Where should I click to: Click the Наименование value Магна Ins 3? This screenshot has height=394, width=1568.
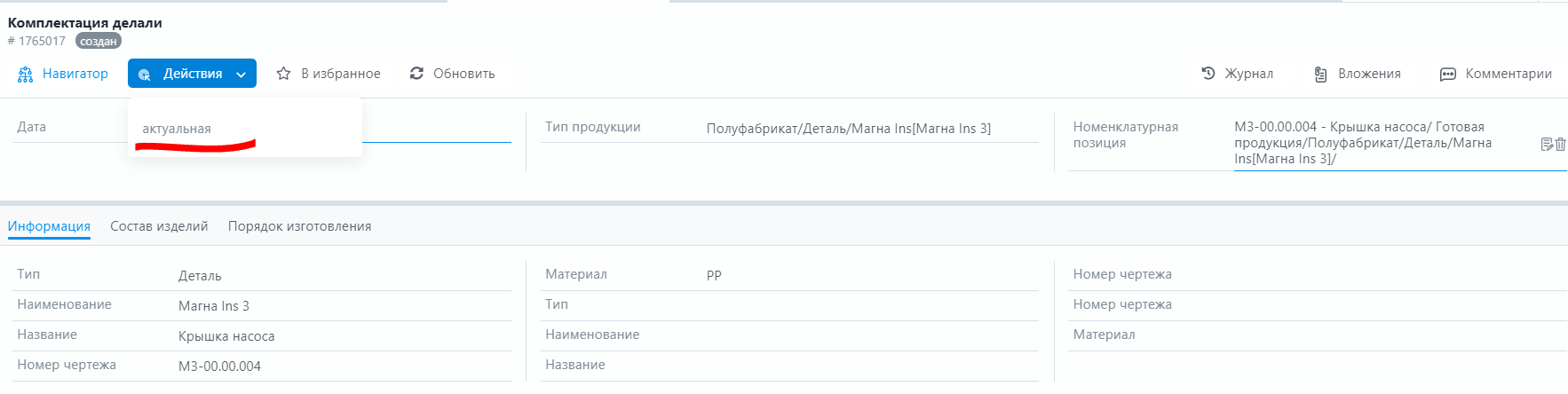(x=213, y=306)
